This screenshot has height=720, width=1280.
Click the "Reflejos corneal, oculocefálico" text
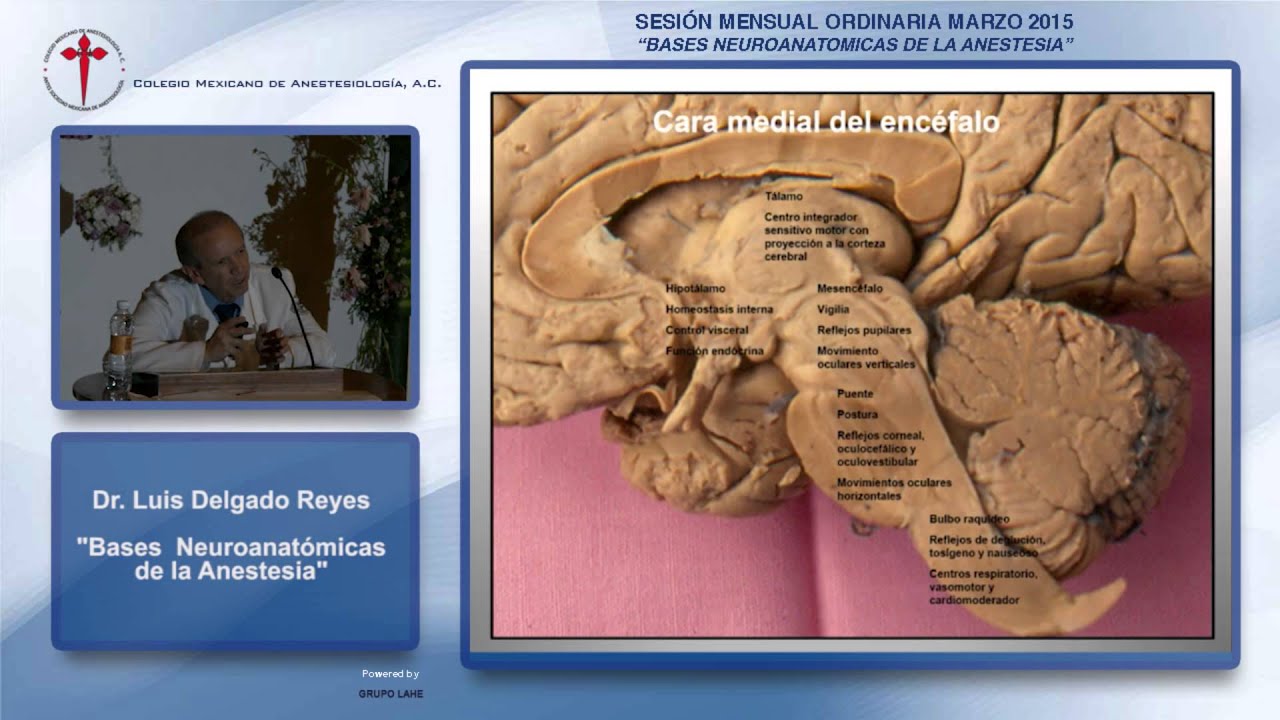pyautogui.click(x=881, y=448)
